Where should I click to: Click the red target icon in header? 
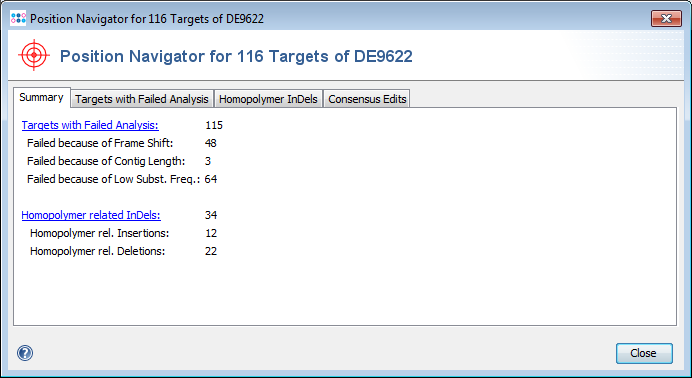click(x=34, y=55)
